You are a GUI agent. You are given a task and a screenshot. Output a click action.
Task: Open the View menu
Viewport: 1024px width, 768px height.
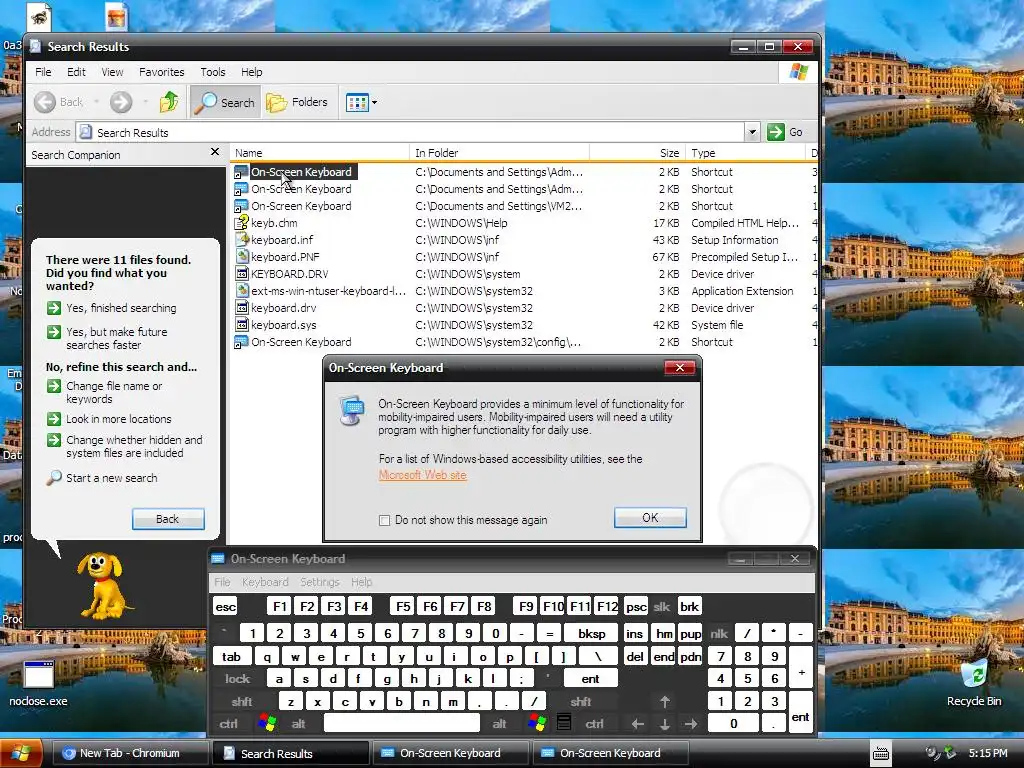[x=112, y=72]
